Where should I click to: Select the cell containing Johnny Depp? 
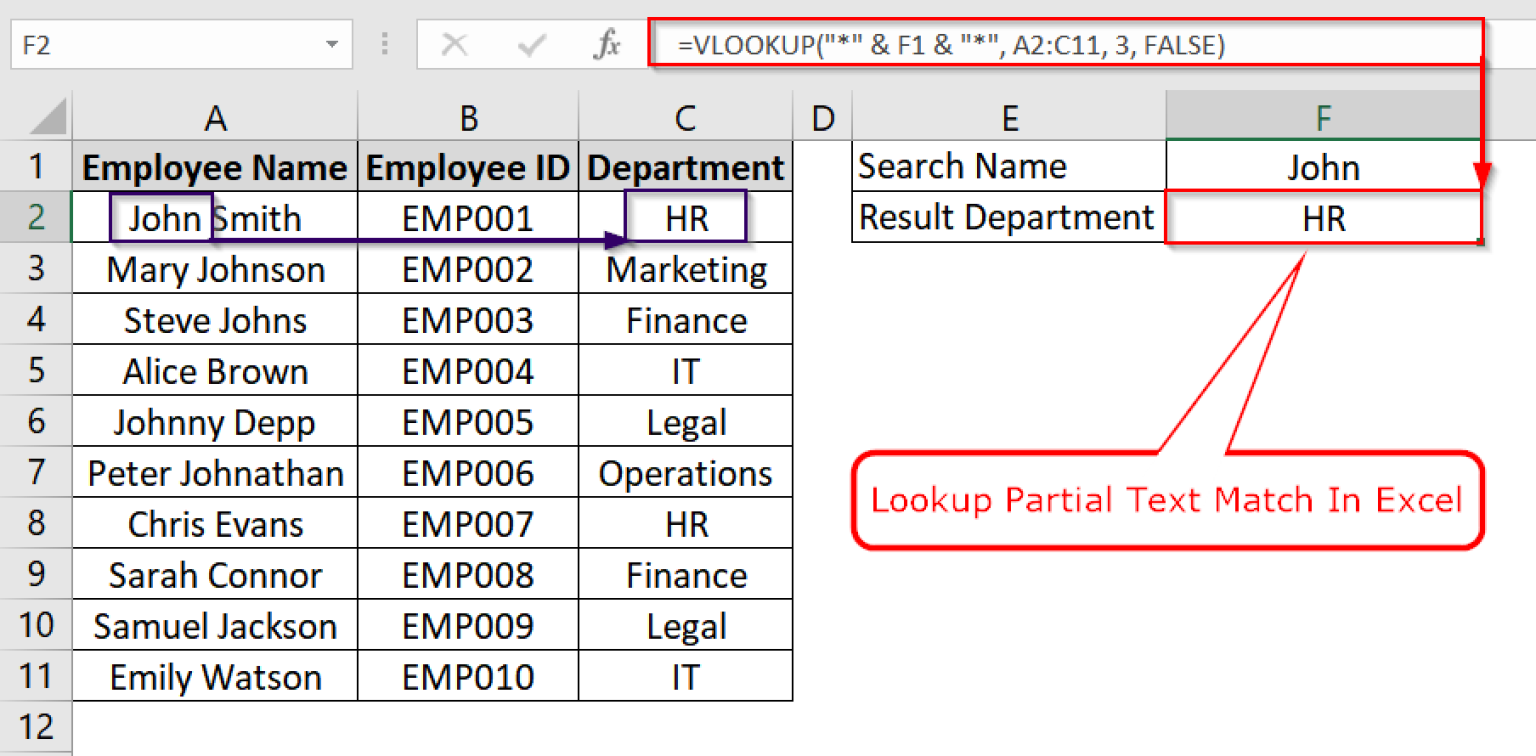pos(215,421)
